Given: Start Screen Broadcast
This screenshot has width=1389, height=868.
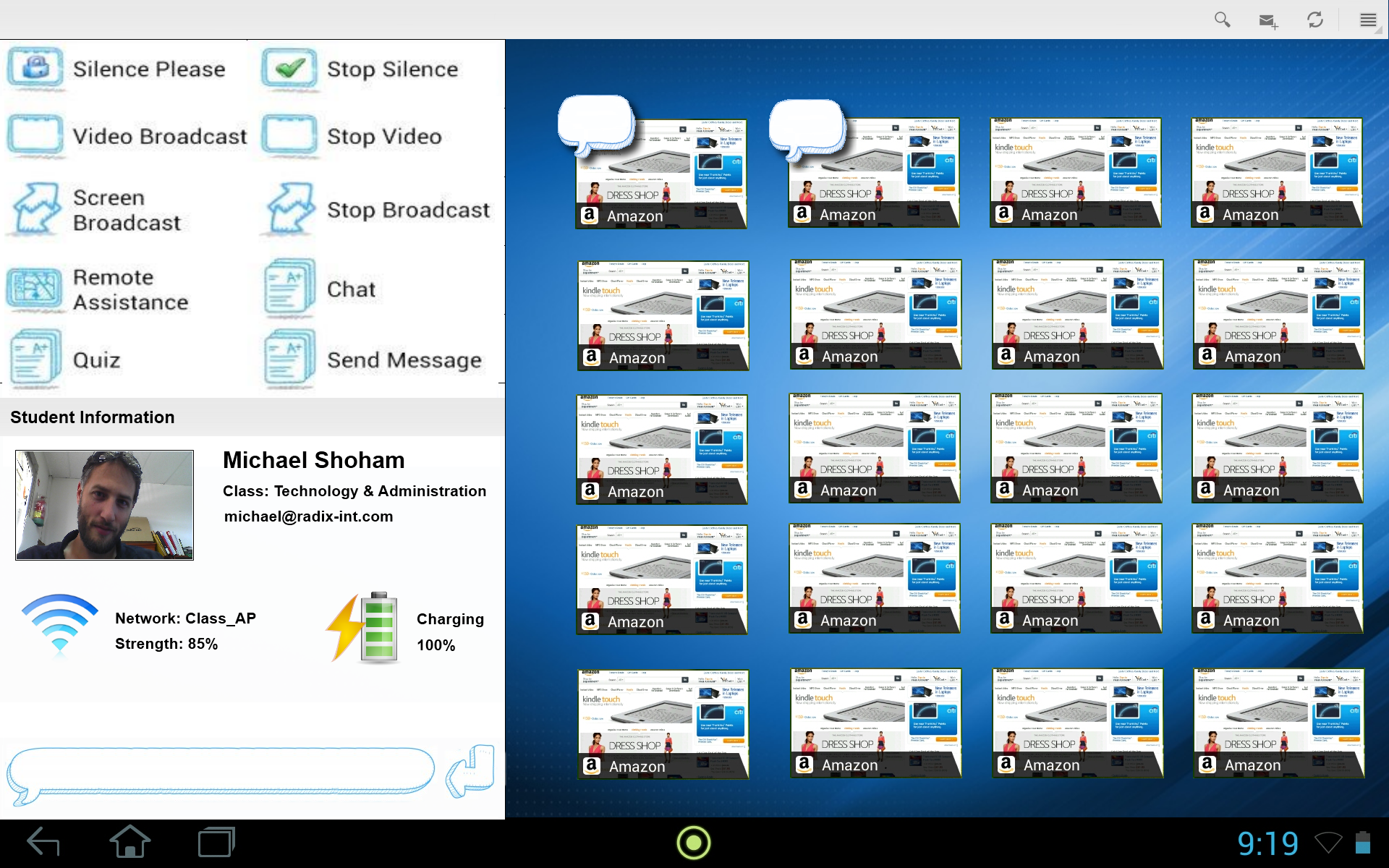Looking at the screenshot, I should click(x=35, y=210).
